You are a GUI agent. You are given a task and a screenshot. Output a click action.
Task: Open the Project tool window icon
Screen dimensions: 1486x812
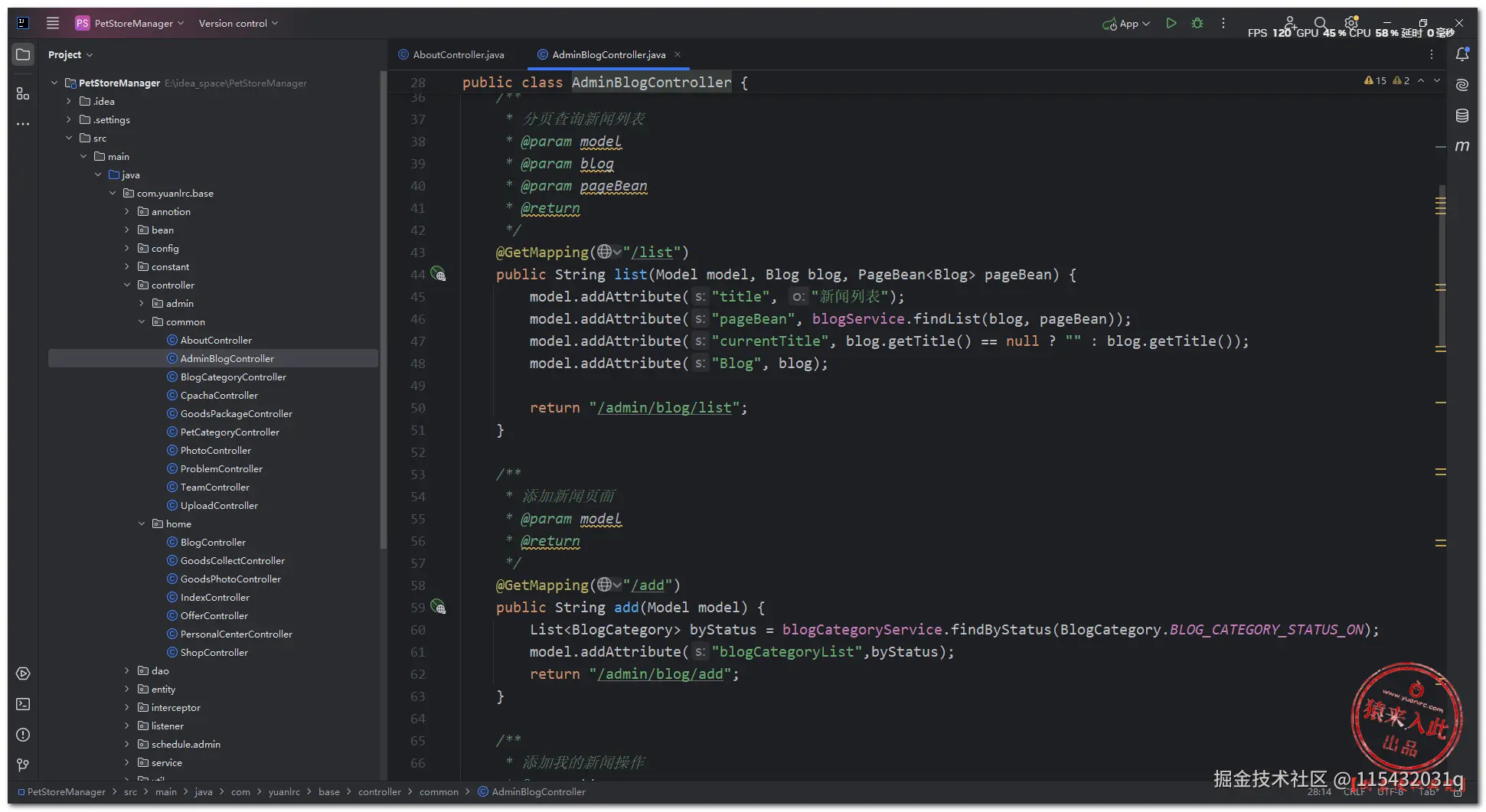pyautogui.click(x=23, y=54)
